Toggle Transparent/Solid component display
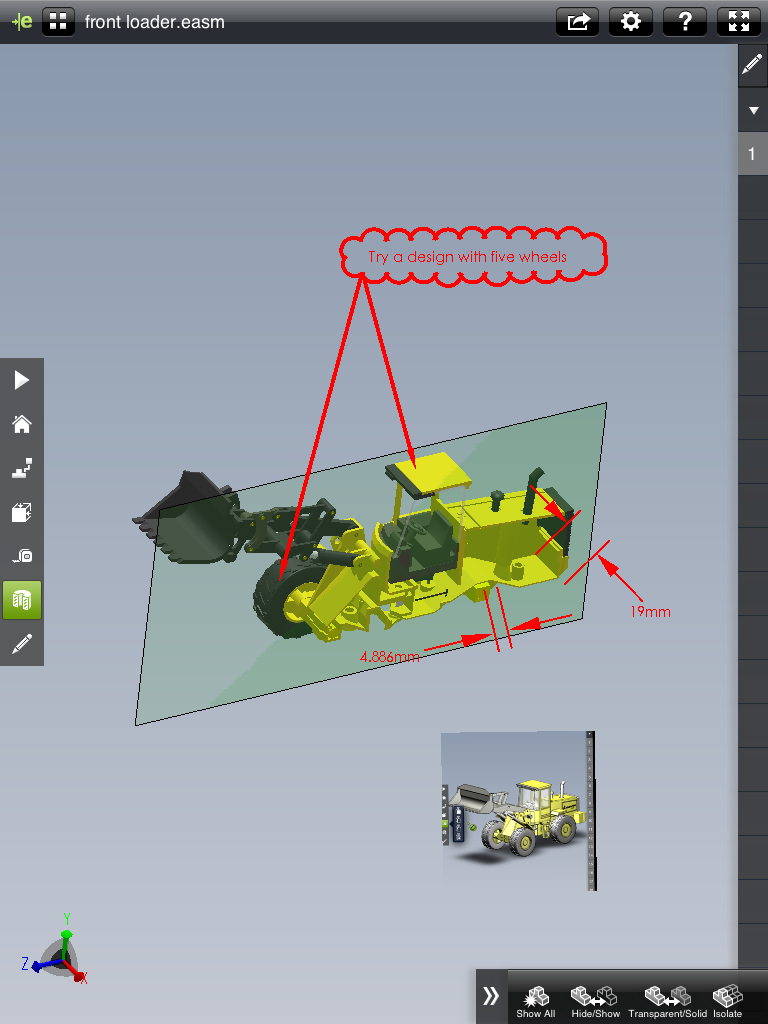768x1024 pixels. (667, 1002)
